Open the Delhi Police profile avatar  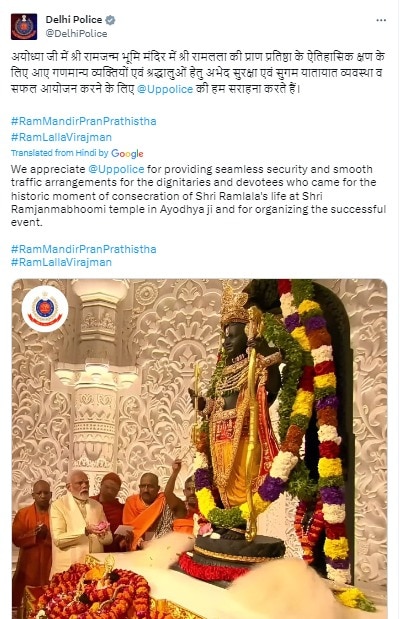(24, 26)
